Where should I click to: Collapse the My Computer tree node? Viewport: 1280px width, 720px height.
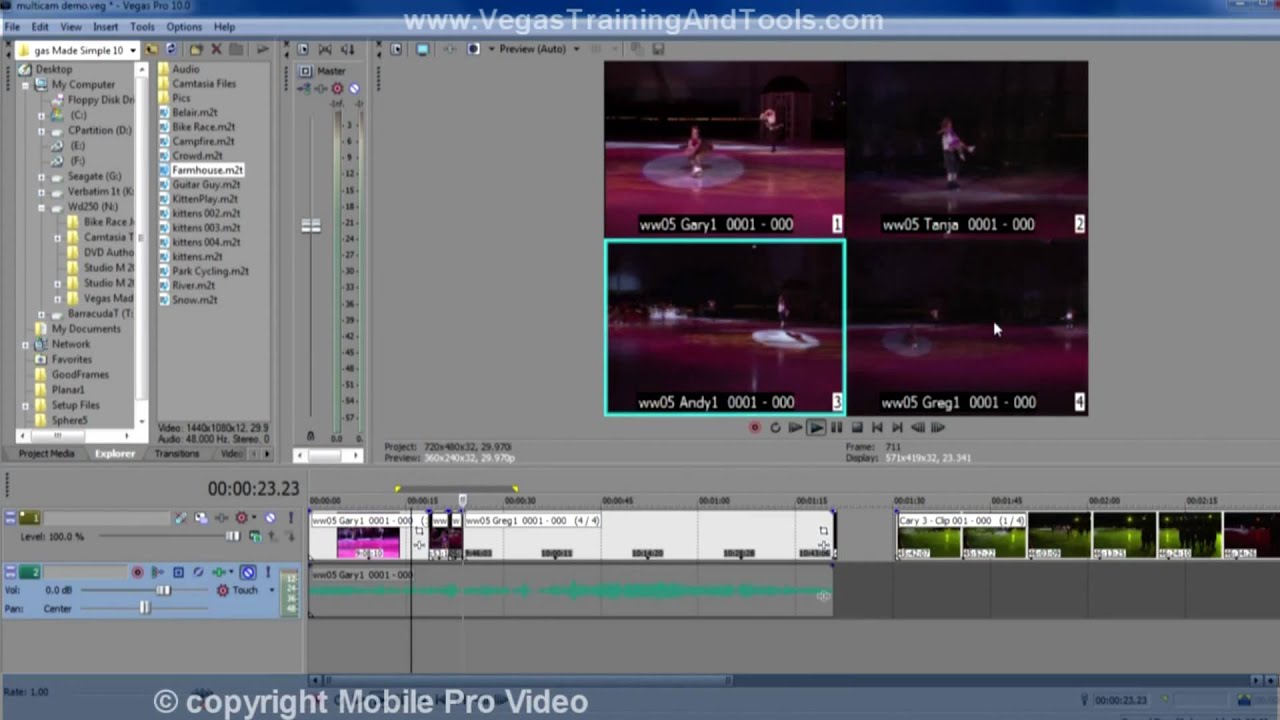[x=26, y=85]
